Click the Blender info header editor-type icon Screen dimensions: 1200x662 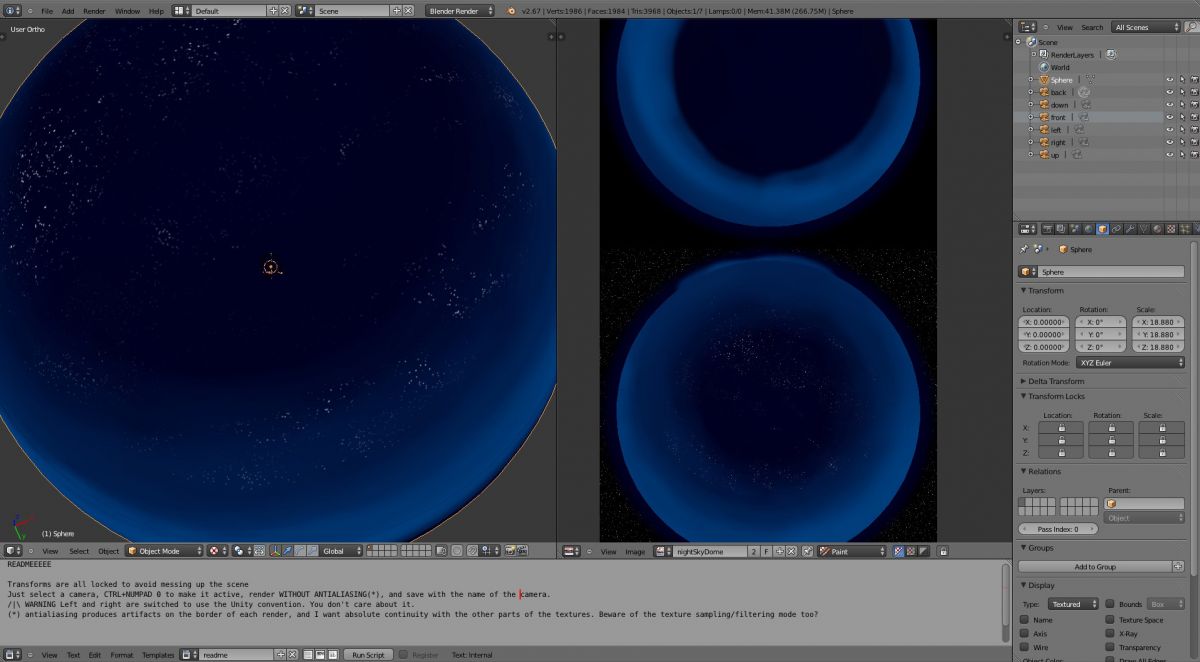[x=12, y=10]
